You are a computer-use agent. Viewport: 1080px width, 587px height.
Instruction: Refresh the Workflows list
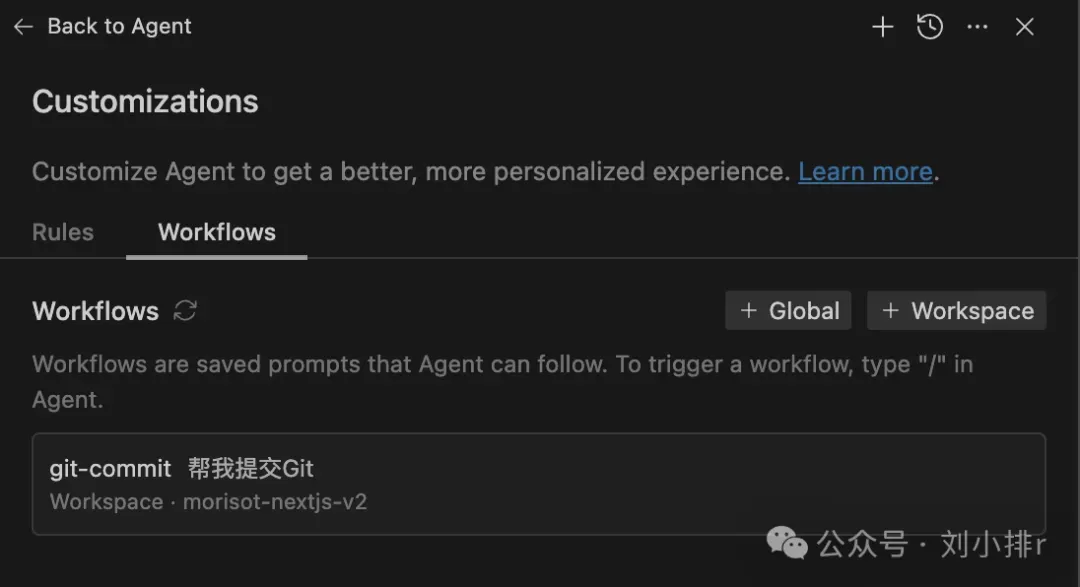pos(185,311)
